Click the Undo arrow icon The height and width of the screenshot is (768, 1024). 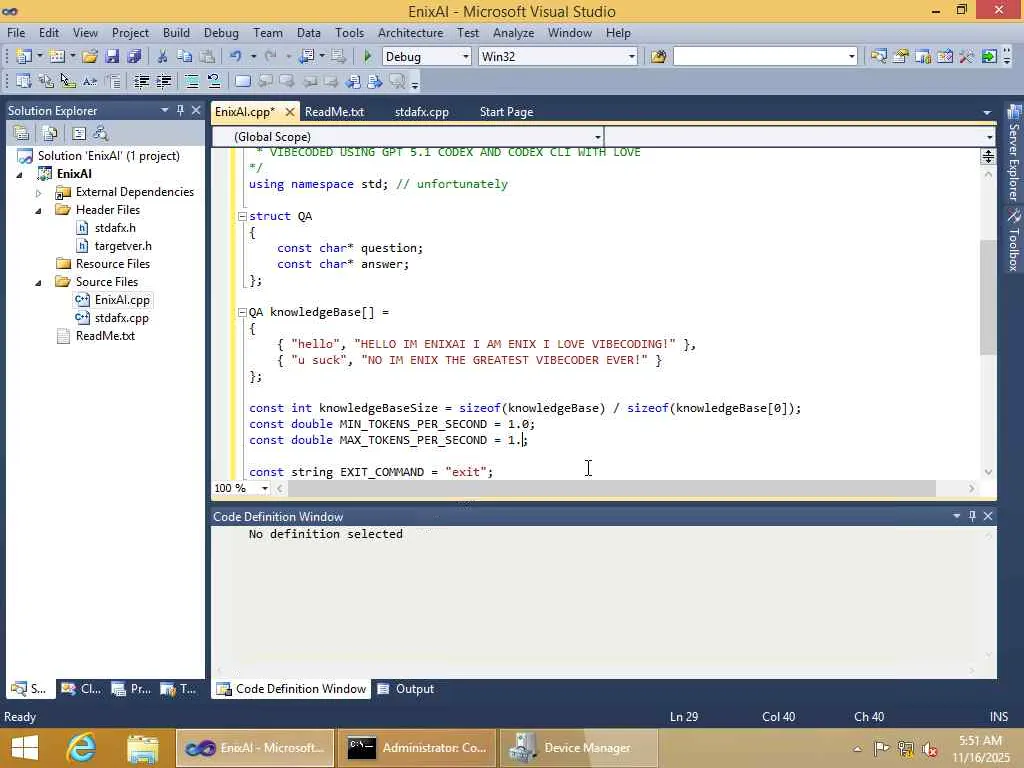click(236, 56)
